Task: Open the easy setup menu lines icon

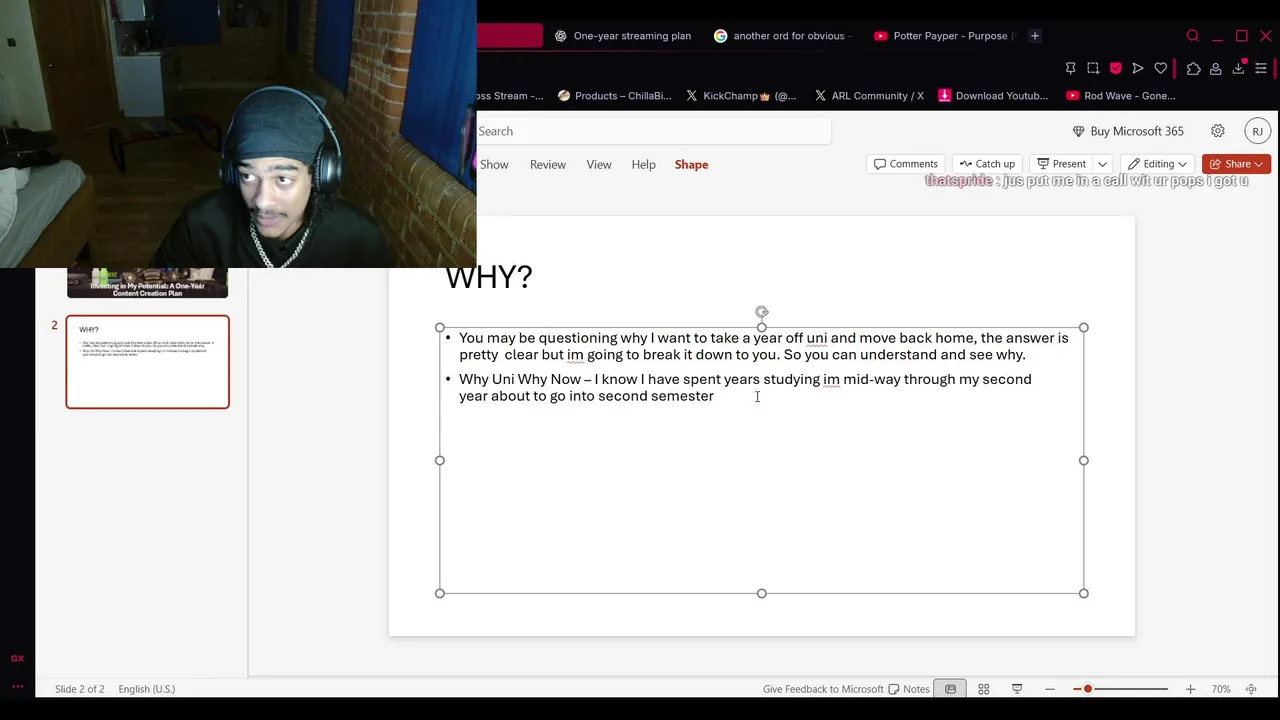Action: click(1261, 68)
